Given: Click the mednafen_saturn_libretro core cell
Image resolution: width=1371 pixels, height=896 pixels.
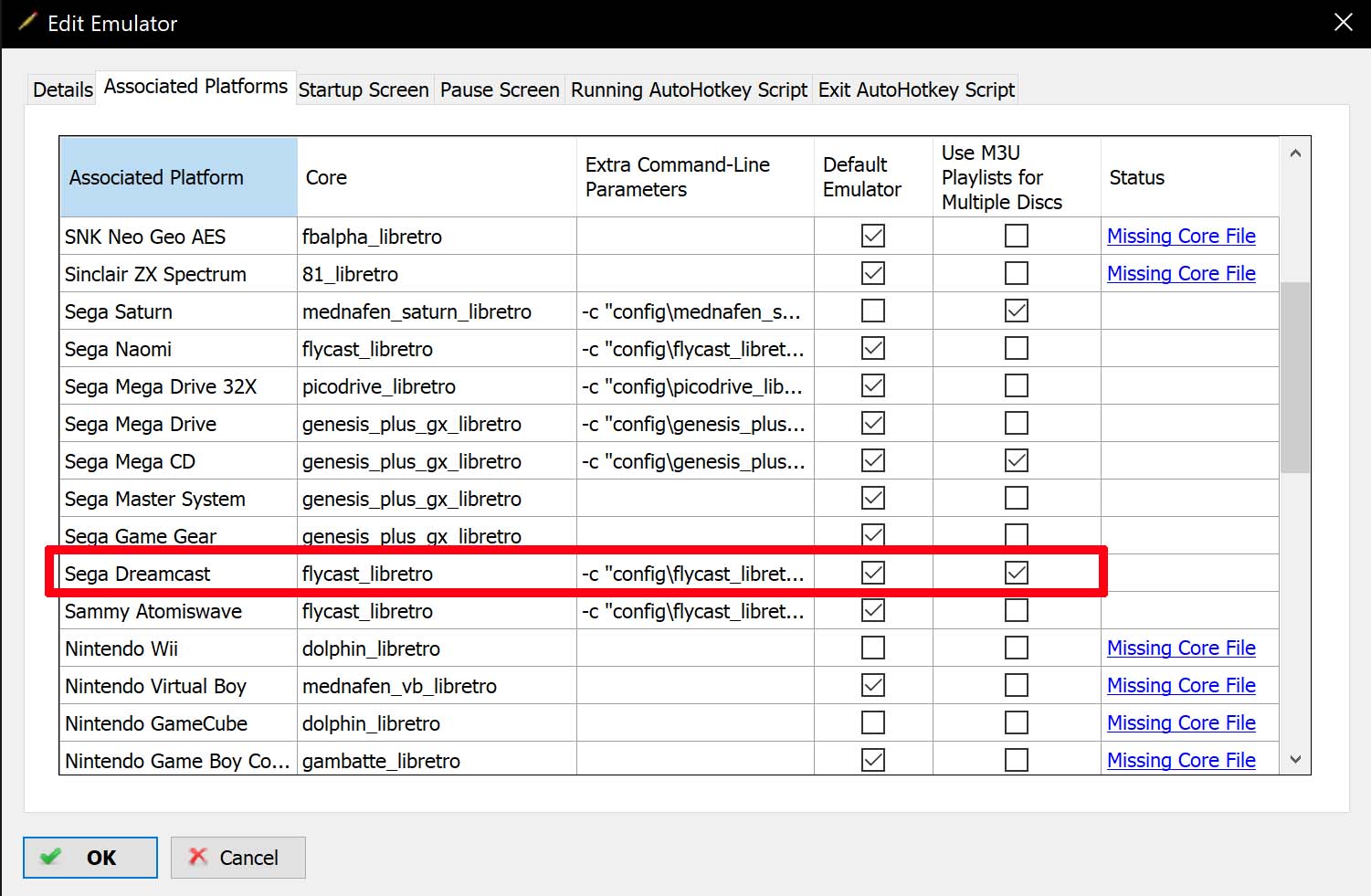Looking at the screenshot, I should [x=438, y=311].
